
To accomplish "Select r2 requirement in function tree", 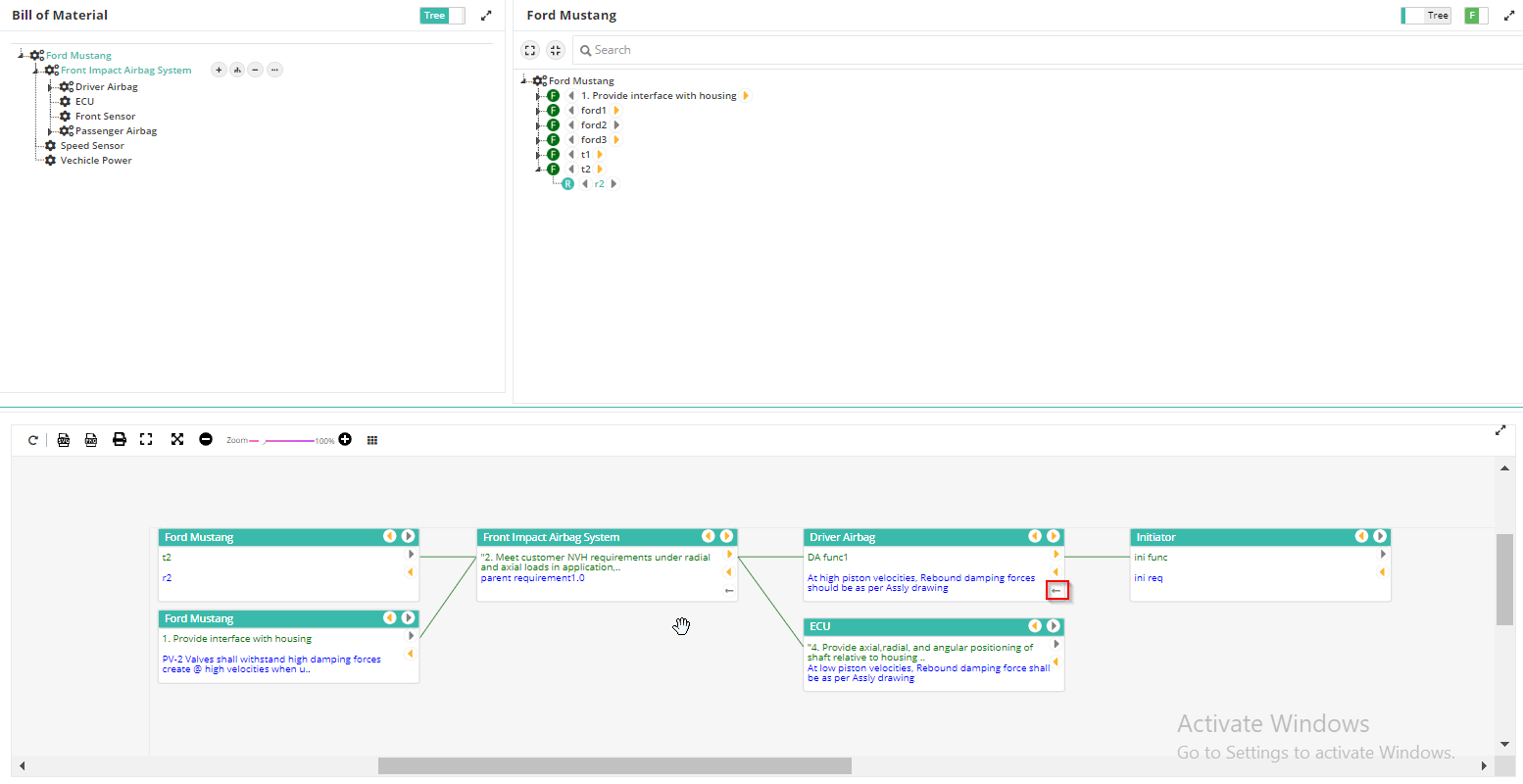I will click(600, 184).
